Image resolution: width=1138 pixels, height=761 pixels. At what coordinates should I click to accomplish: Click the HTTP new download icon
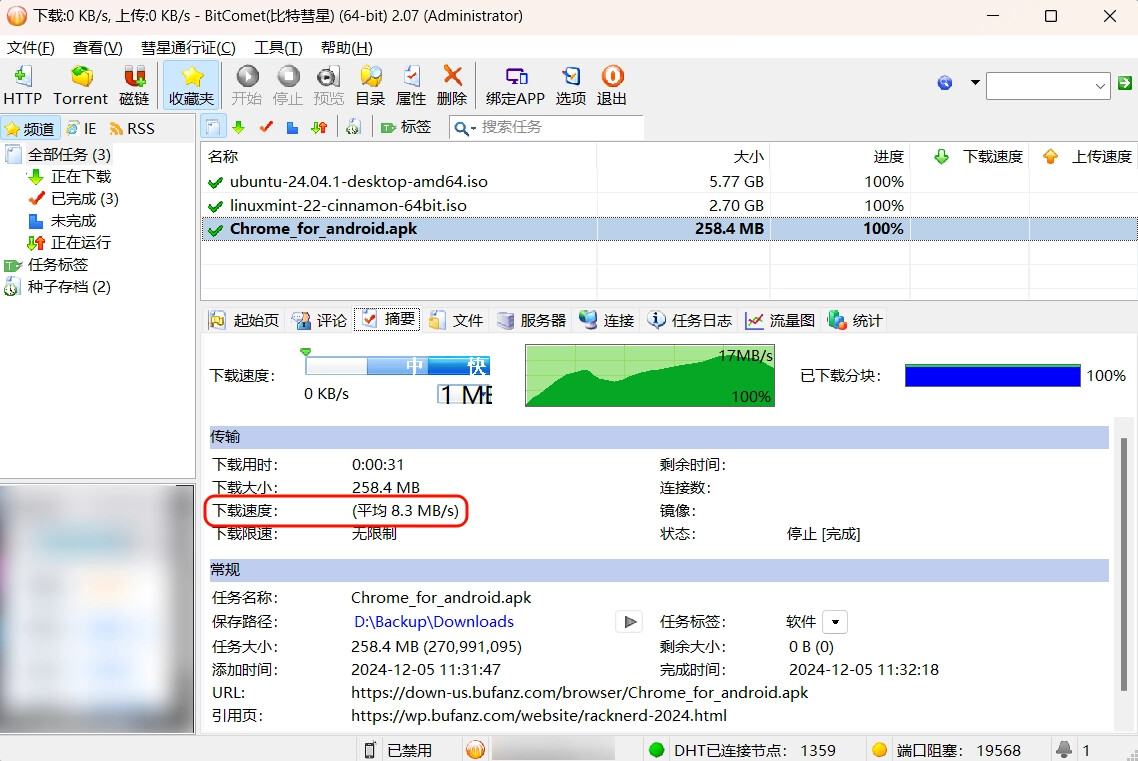(22, 86)
